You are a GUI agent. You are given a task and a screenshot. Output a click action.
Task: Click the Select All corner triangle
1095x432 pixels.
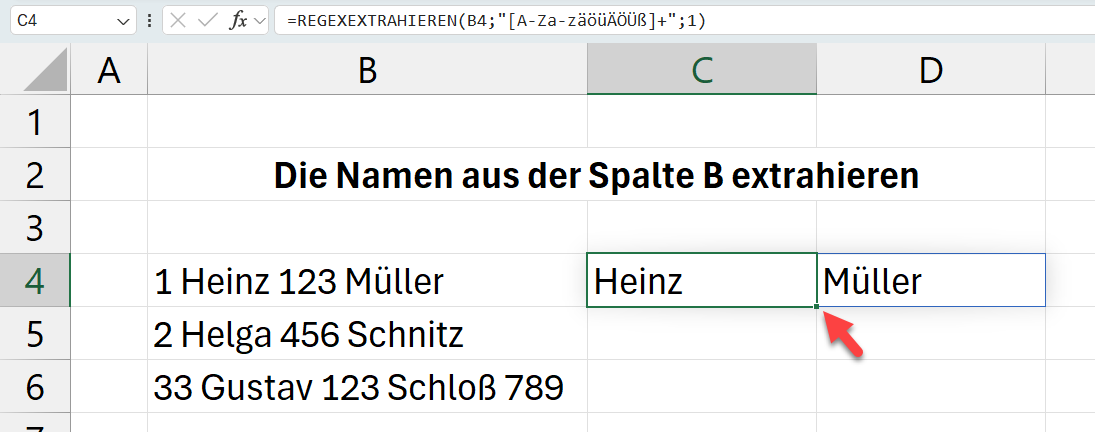43,72
